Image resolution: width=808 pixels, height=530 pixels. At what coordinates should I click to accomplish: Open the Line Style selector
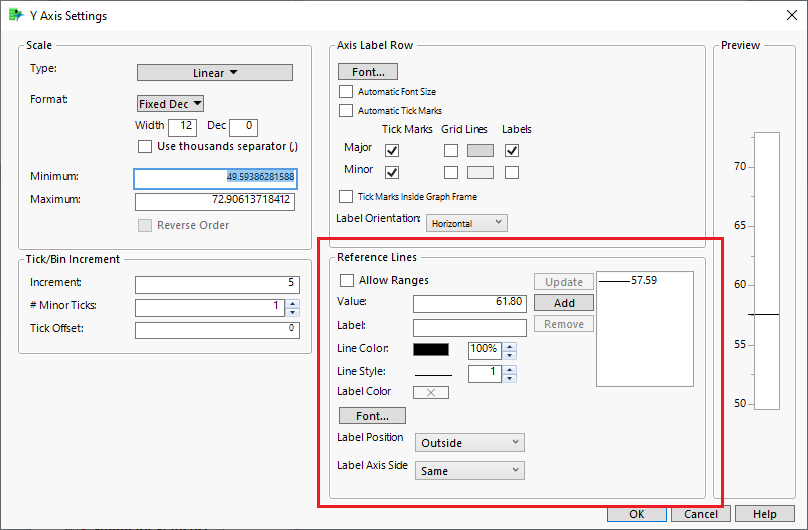pos(433,374)
